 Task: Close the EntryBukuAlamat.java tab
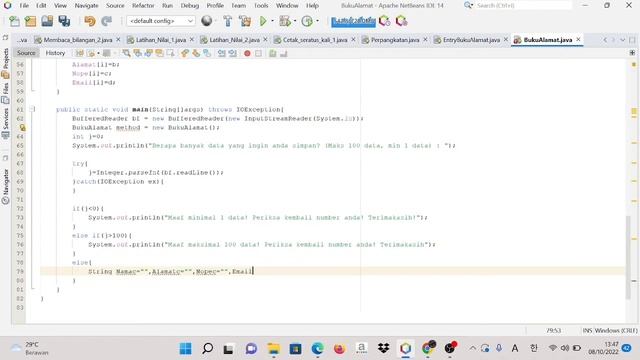point(506,39)
